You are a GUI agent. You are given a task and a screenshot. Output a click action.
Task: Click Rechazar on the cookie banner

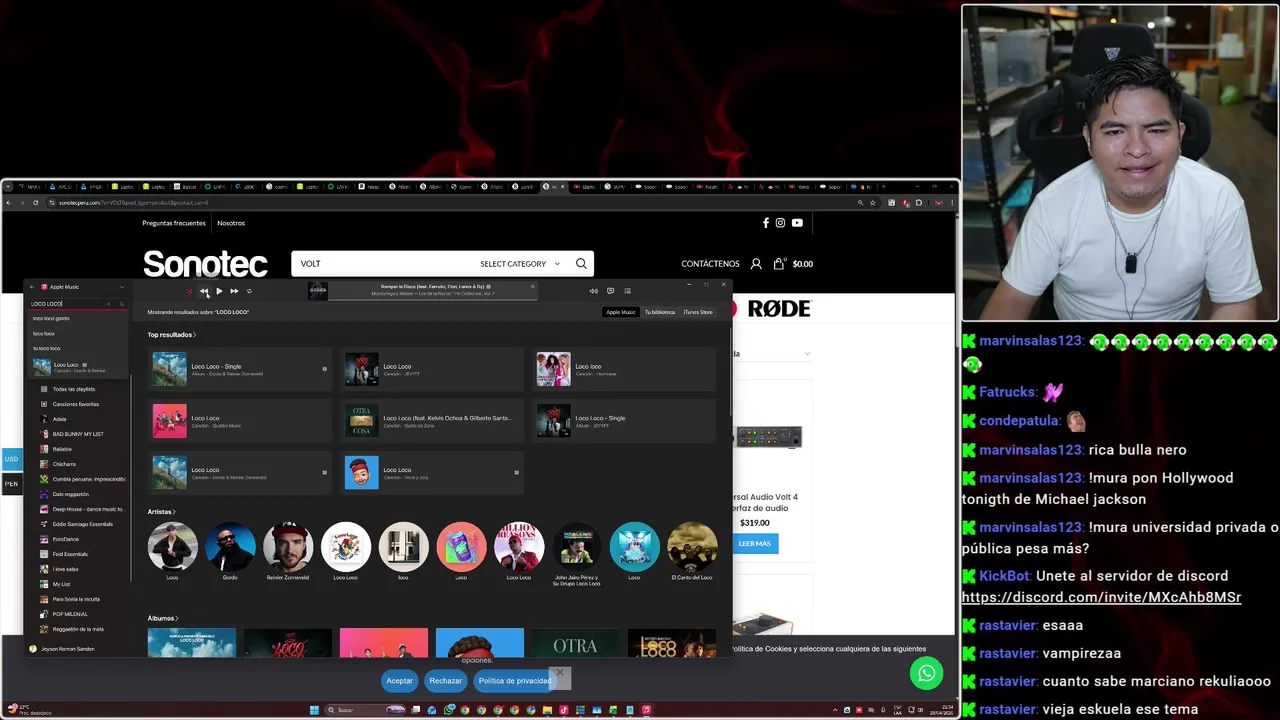coord(445,681)
